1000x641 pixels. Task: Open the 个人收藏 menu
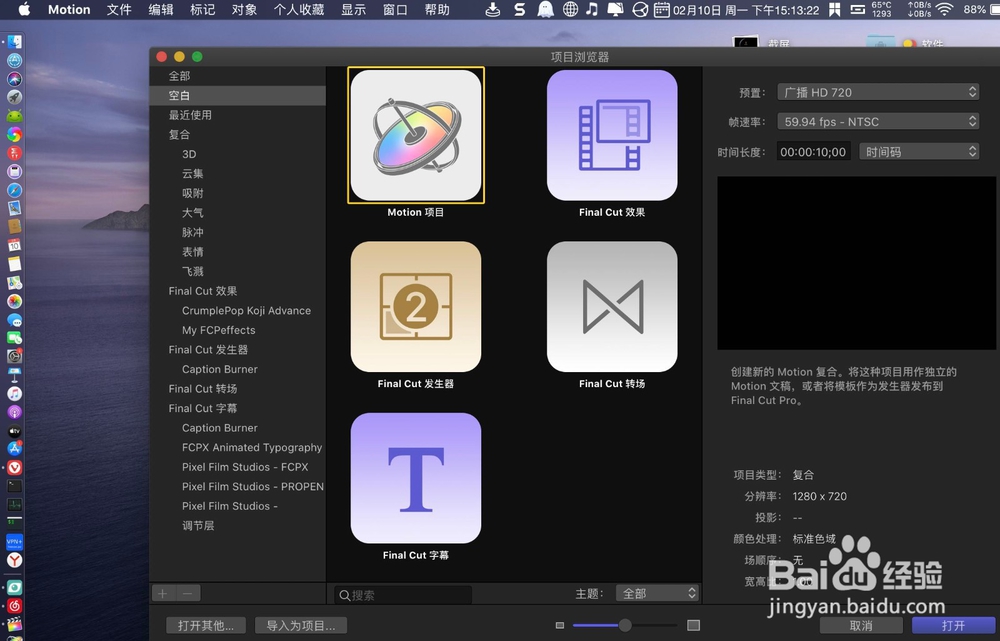299,10
